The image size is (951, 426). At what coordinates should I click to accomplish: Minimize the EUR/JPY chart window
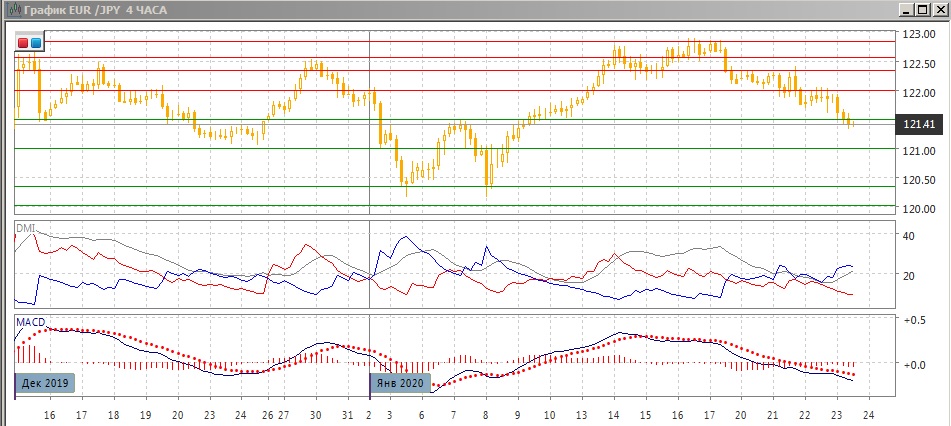click(x=906, y=9)
